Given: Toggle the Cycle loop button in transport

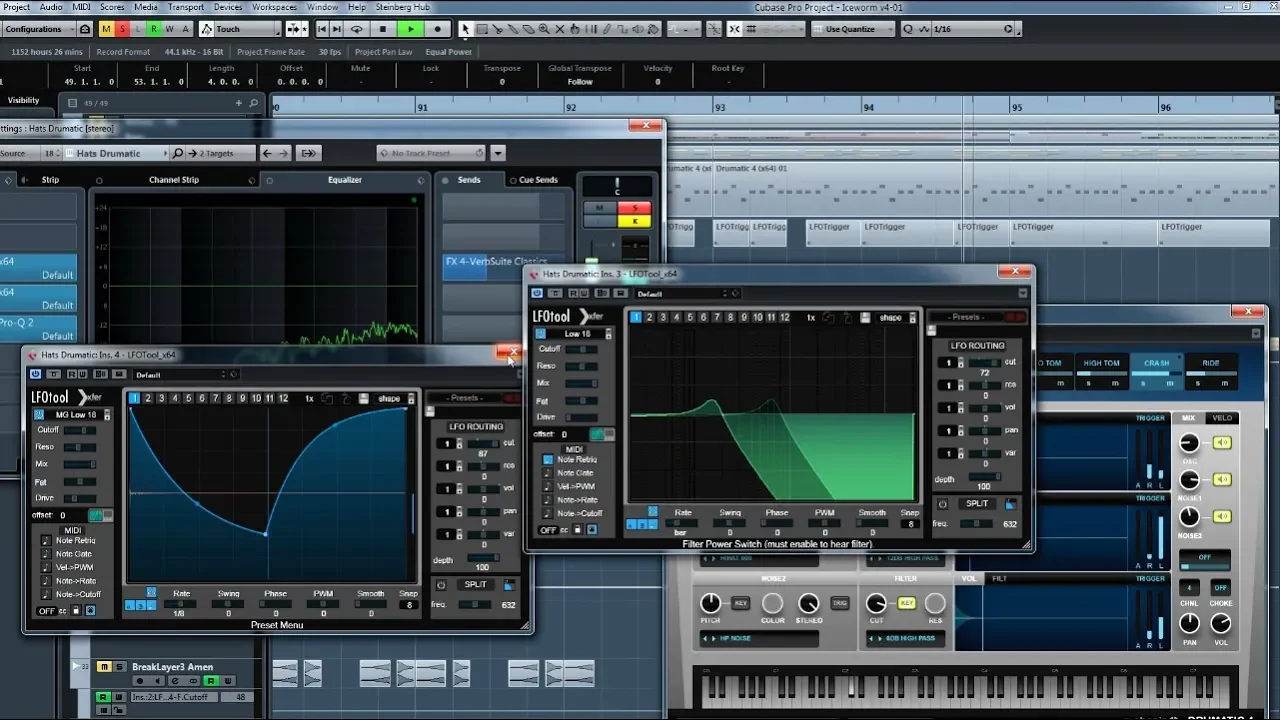Looking at the screenshot, I should click(357, 29).
